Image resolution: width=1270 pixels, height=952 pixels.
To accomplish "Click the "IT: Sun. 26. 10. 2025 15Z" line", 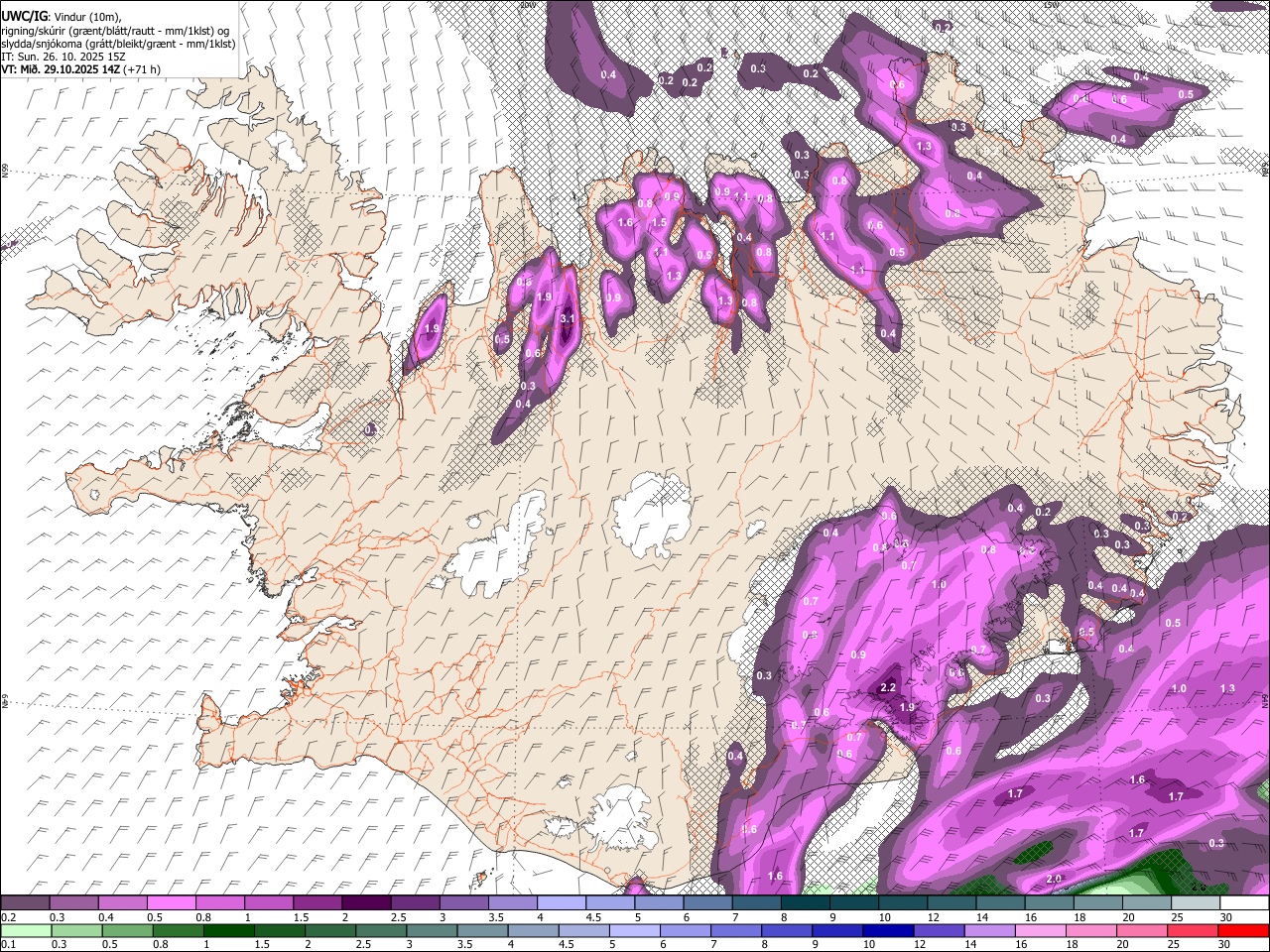I will coord(63,58).
